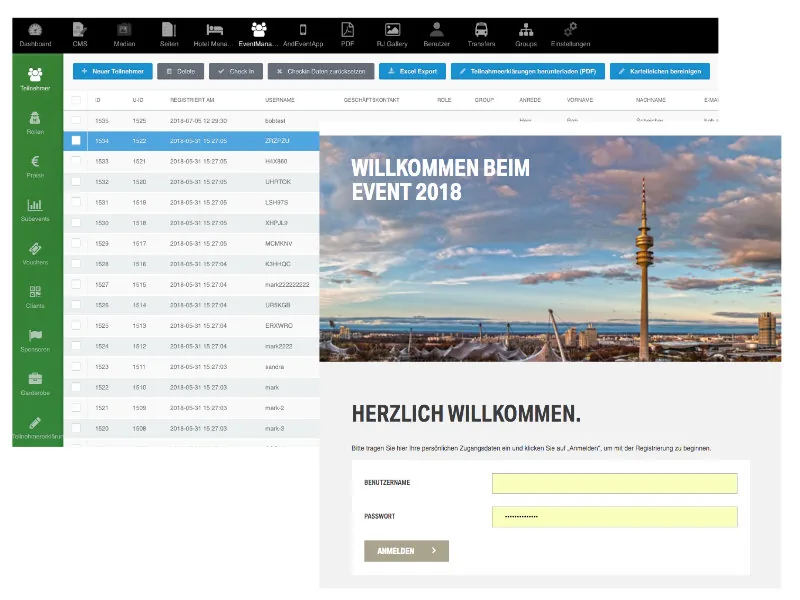Viewport: 800px width, 600px height.
Task: Tick checkbox for row ID 1532
Action: [x=76, y=181]
